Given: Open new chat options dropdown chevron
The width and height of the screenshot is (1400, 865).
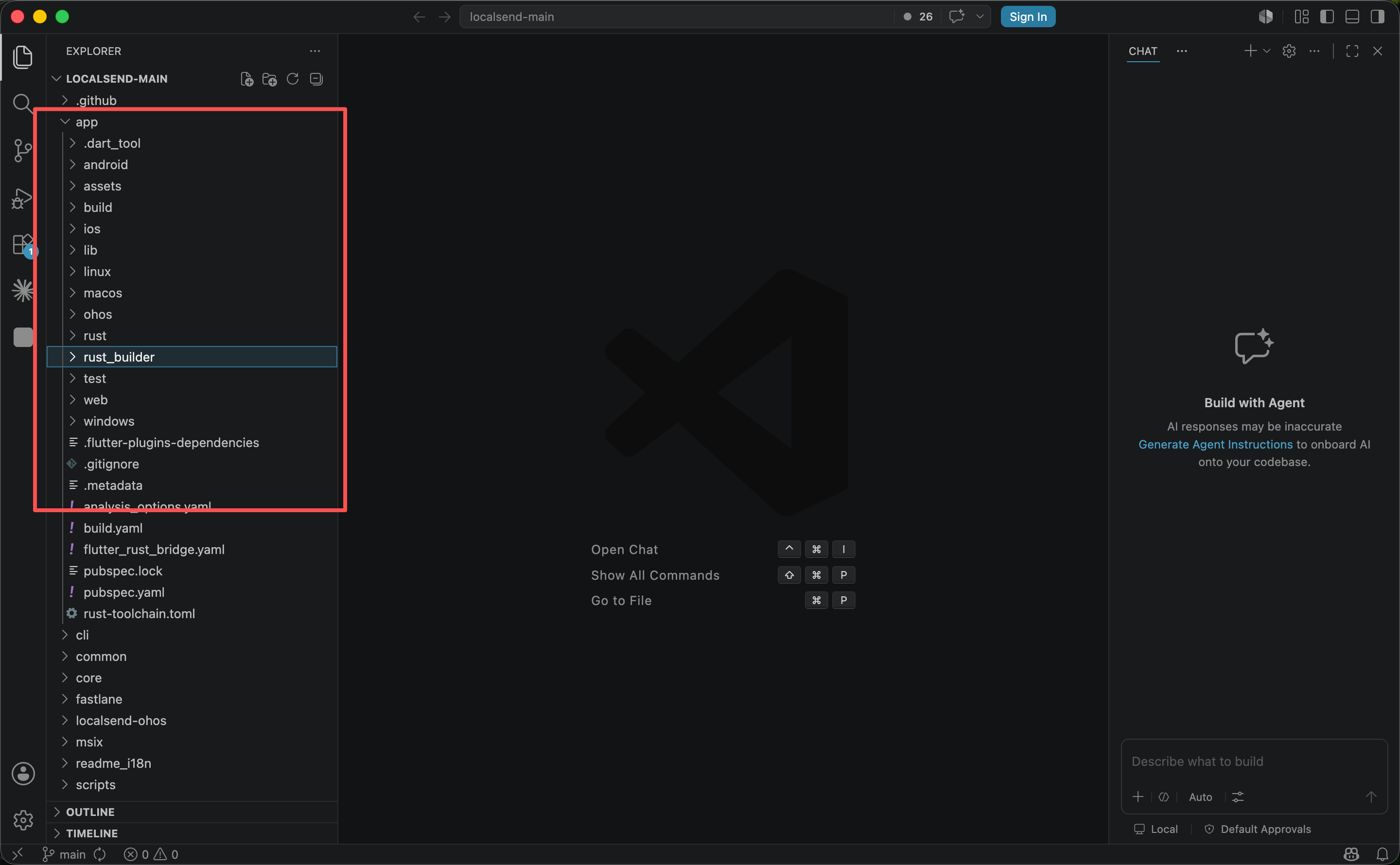Looking at the screenshot, I should point(1267,51).
